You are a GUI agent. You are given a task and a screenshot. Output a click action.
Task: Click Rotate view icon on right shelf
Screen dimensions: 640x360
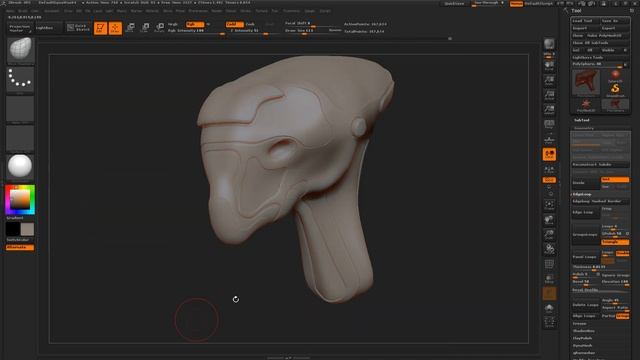pos(549,249)
